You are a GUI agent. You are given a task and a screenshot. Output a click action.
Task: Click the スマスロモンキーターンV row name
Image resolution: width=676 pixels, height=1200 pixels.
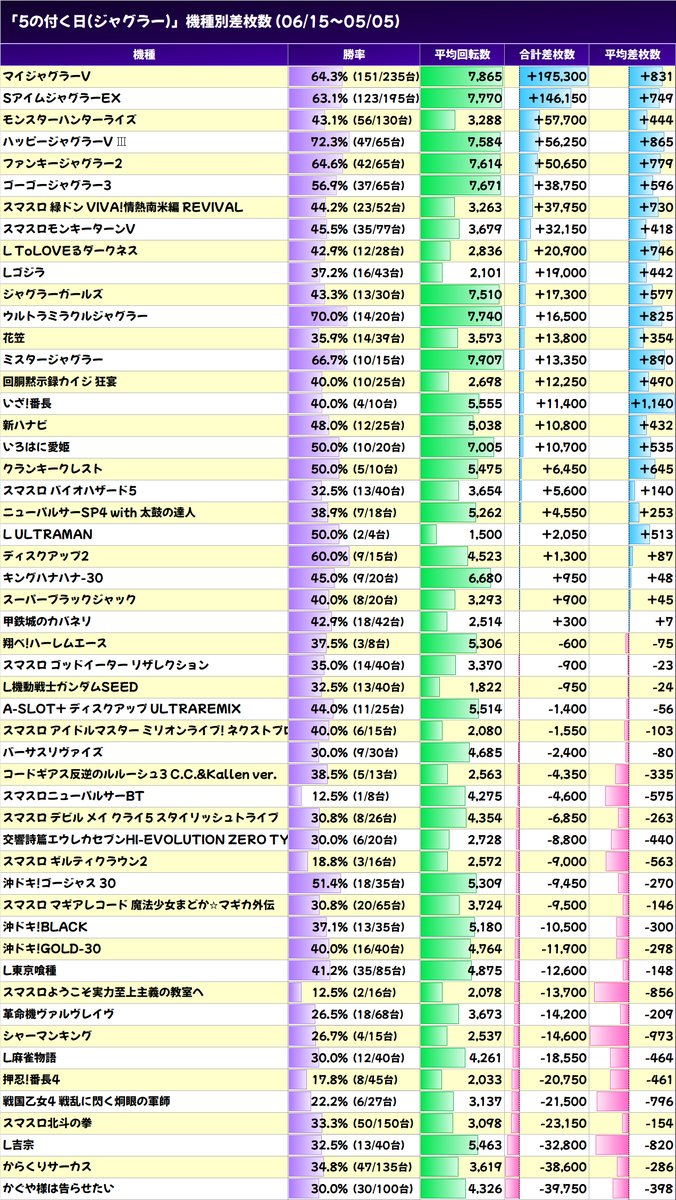pyautogui.click(x=69, y=229)
